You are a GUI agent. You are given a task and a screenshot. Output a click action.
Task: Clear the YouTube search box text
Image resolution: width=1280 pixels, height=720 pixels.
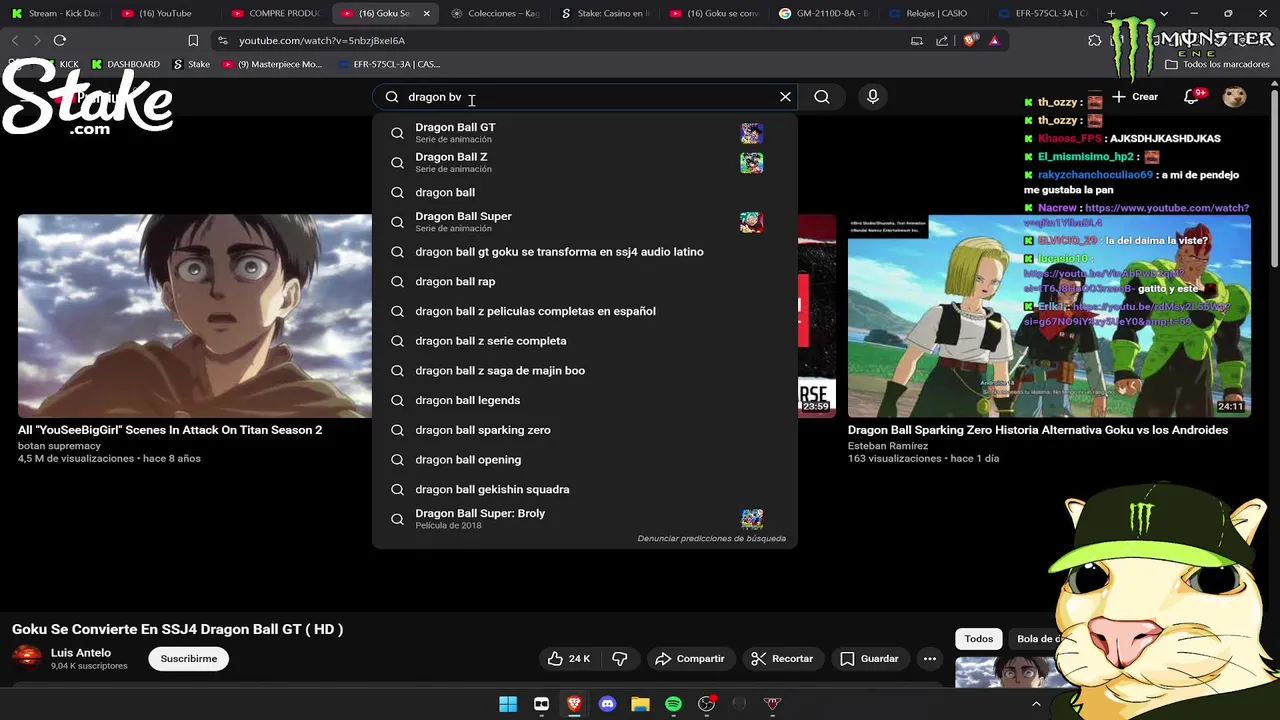[785, 97]
